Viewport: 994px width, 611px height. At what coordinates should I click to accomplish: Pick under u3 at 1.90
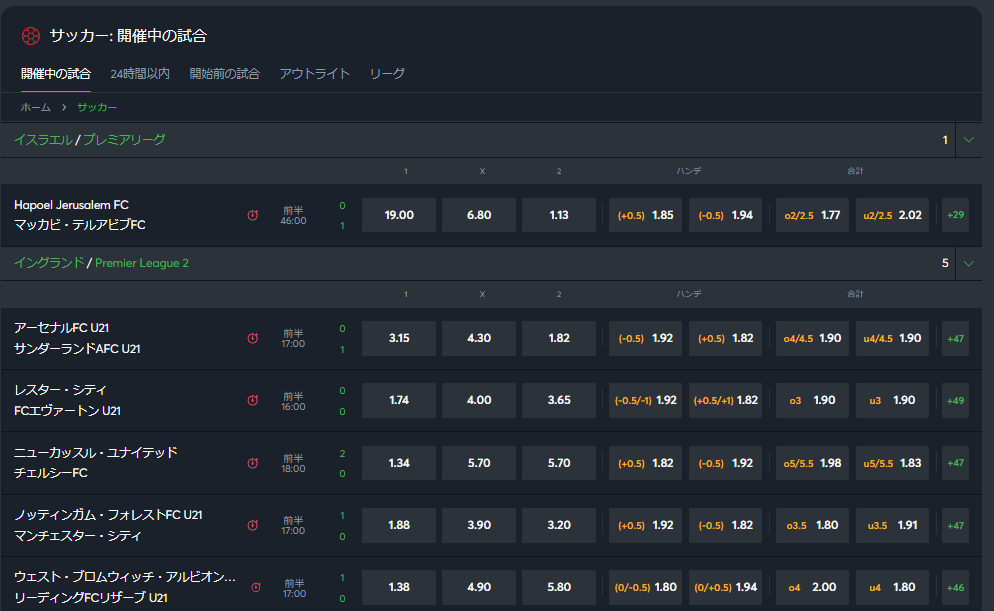tap(892, 400)
